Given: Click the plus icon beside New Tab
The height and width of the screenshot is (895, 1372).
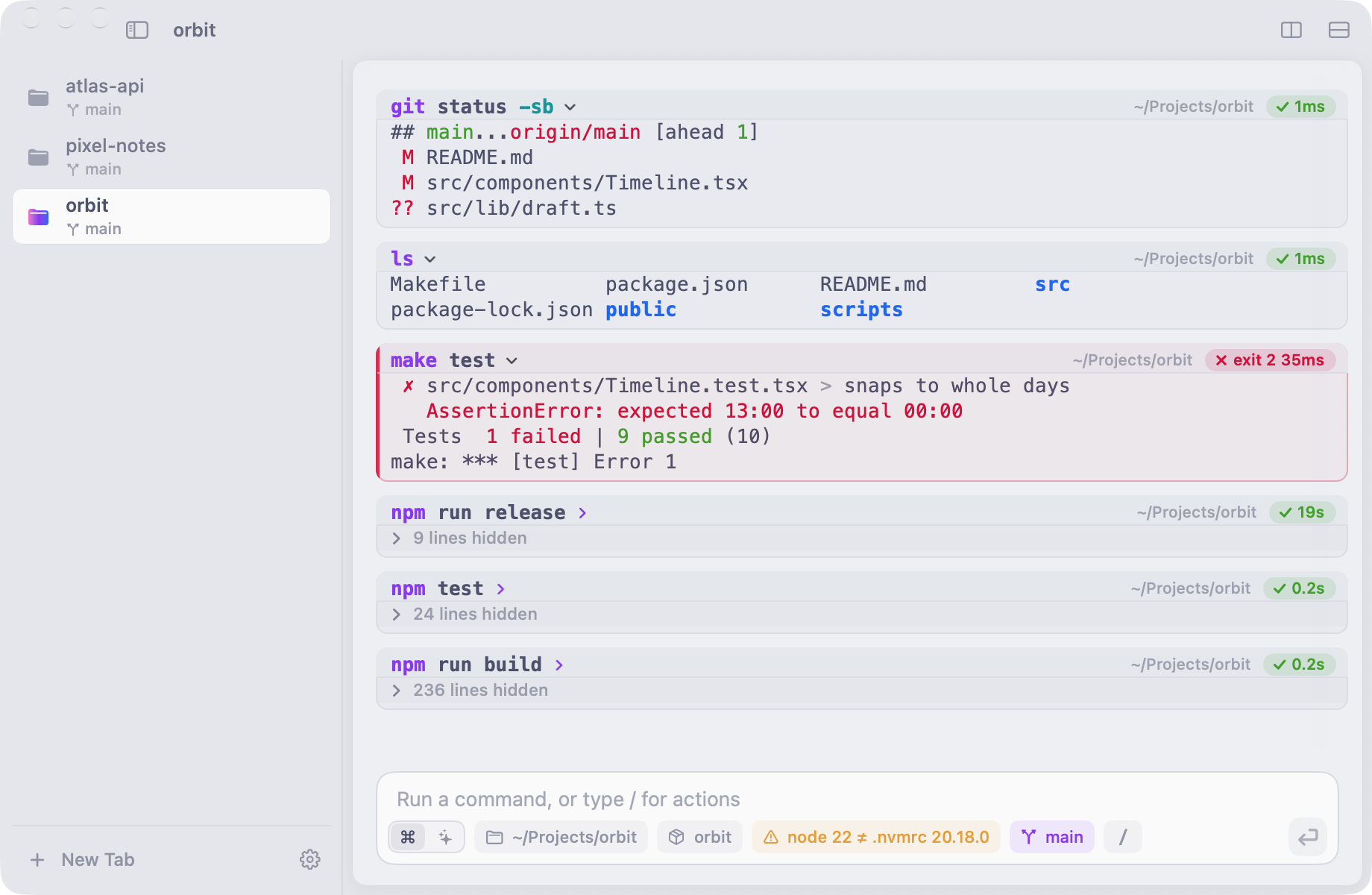Looking at the screenshot, I should [x=37, y=860].
